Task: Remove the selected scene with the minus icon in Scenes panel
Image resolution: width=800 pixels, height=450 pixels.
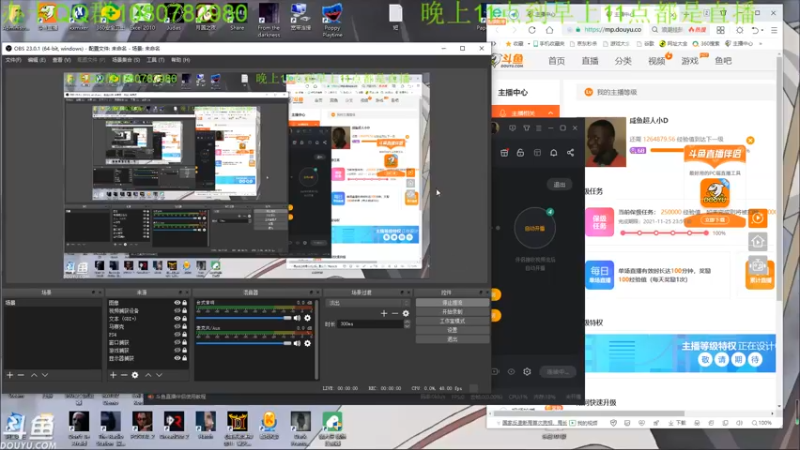Action: tap(21, 375)
